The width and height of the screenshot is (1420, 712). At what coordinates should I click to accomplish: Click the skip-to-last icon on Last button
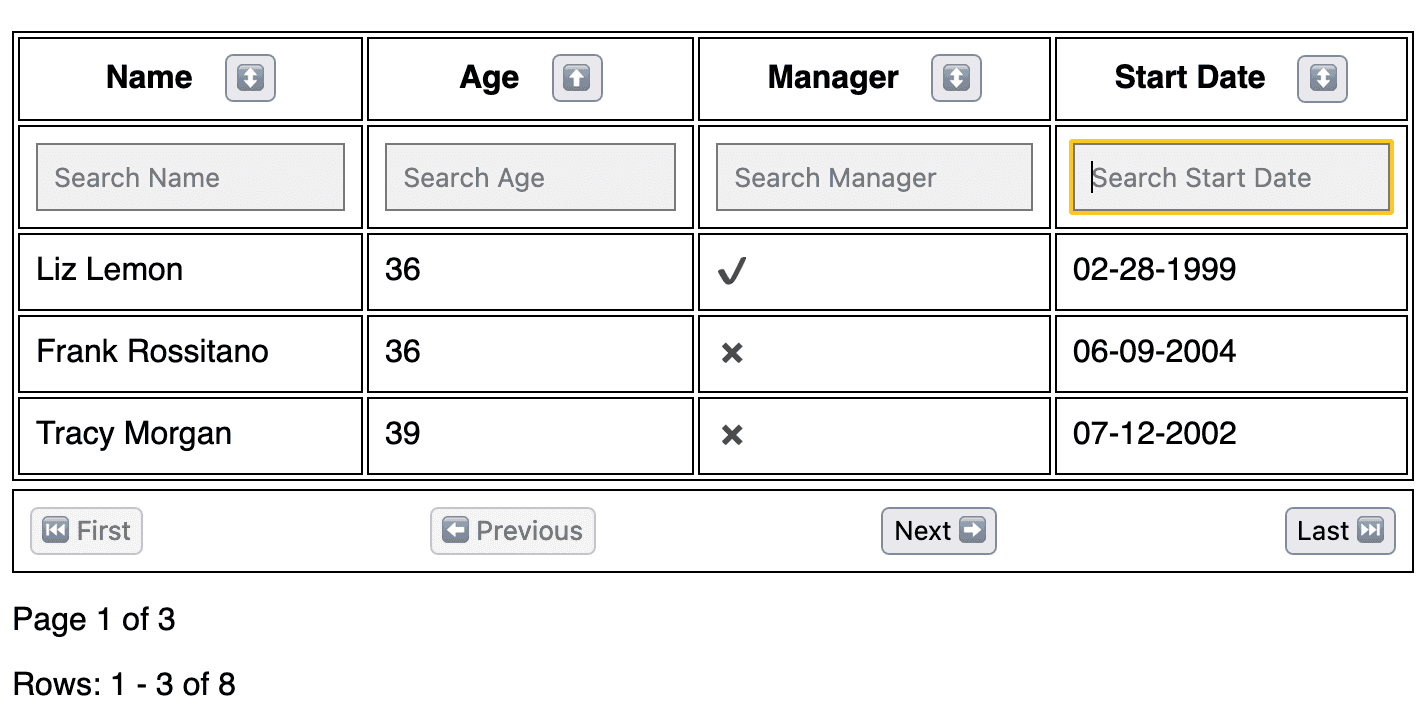pyautogui.click(x=1372, y=531)
